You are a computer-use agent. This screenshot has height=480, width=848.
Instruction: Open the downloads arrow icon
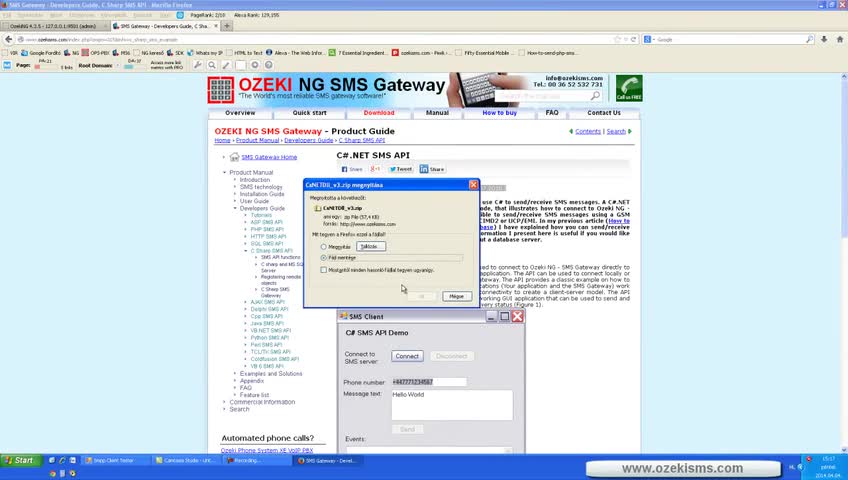pyautogui.click(x=824, y=39)
